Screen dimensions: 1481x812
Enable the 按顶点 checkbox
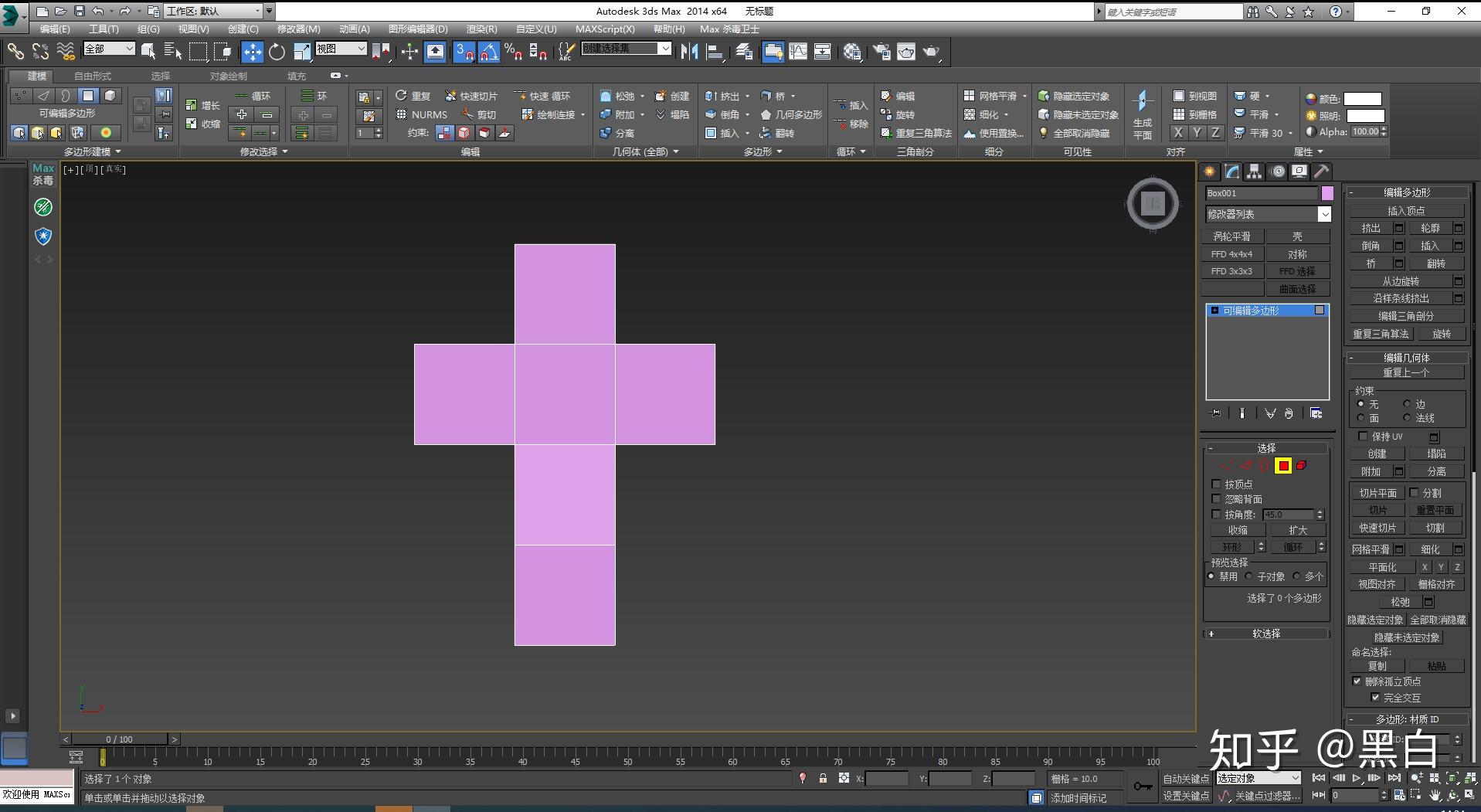point(1218,484)
